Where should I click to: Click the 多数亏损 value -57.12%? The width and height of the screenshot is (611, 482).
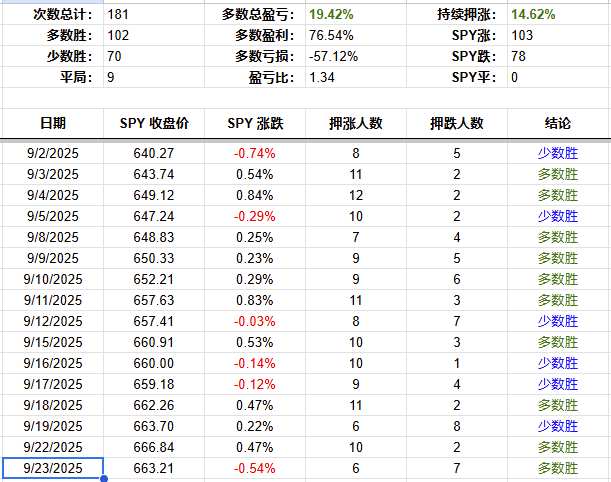pos(333,55)
